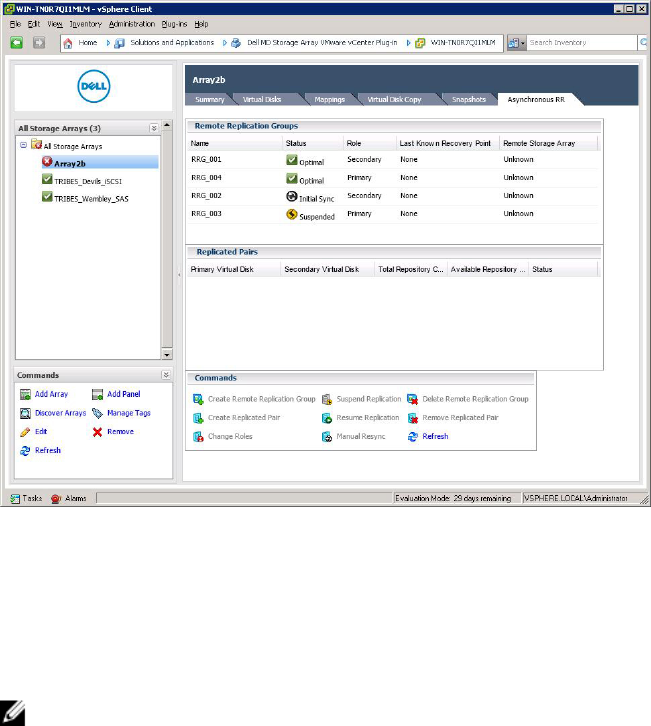Click the Edit pencil icon
The height and width of the screenshot is (726, 651).
coord(26,432)
